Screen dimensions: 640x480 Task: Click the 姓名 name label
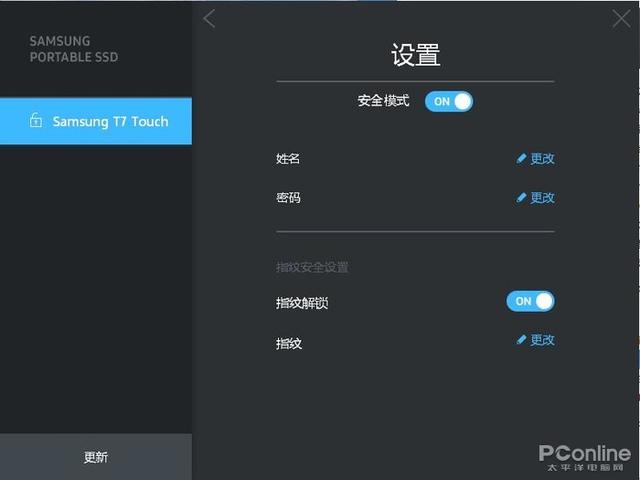click(288, 159)
